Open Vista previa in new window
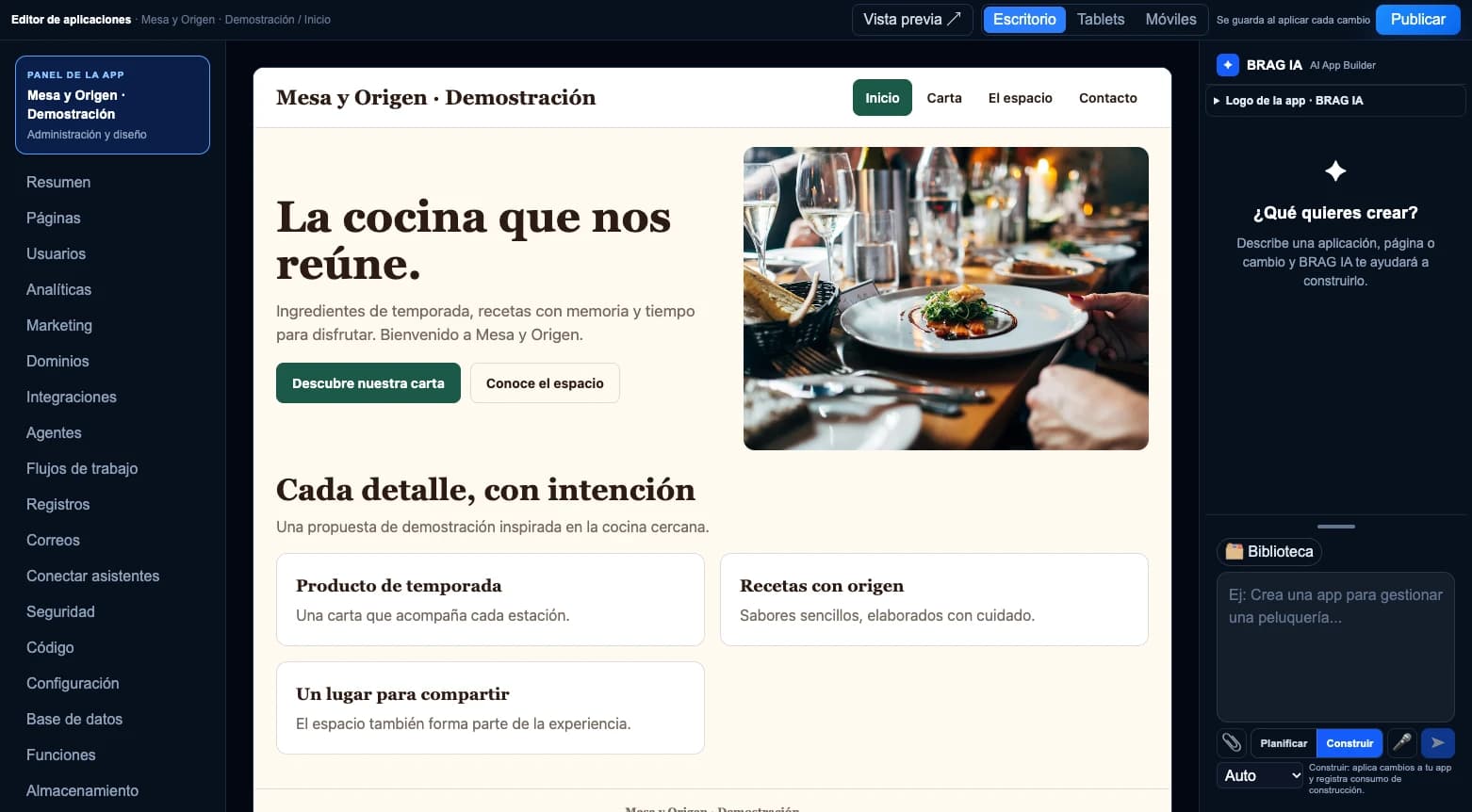Screen dimensions: 1472x812 912,20
